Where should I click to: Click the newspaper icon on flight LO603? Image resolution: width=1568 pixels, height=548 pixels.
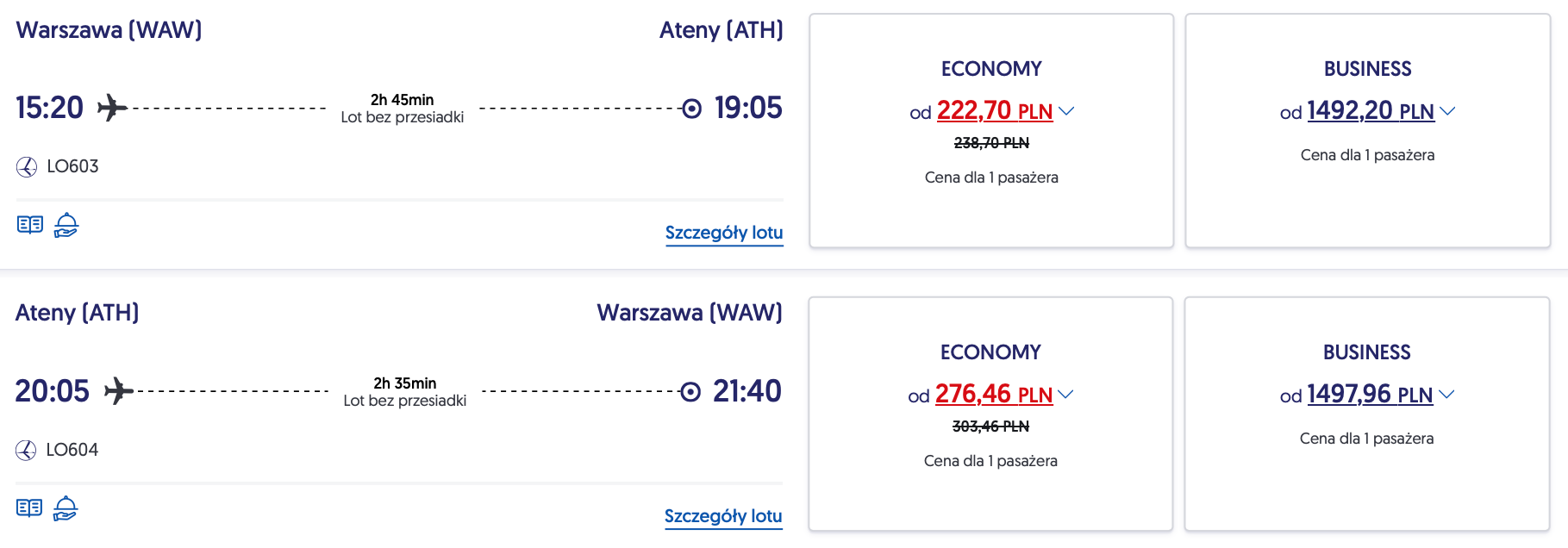30,225
